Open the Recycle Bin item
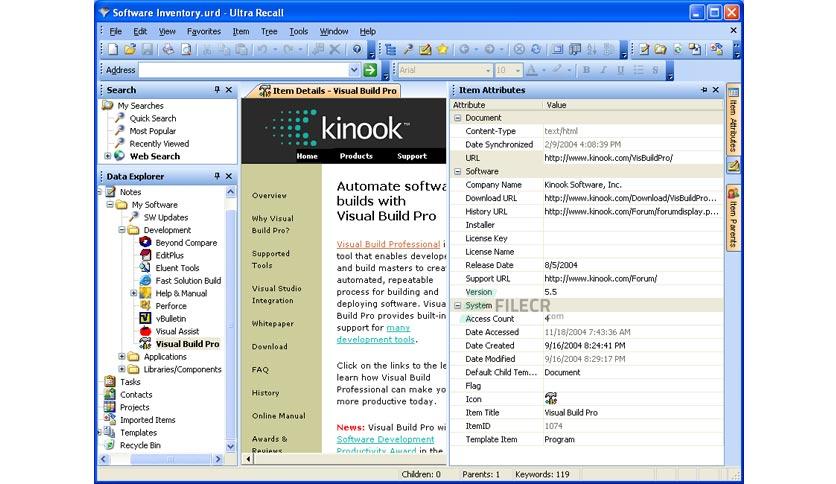Viewport: 836px width, 484px height. click(x=140, y=445)
